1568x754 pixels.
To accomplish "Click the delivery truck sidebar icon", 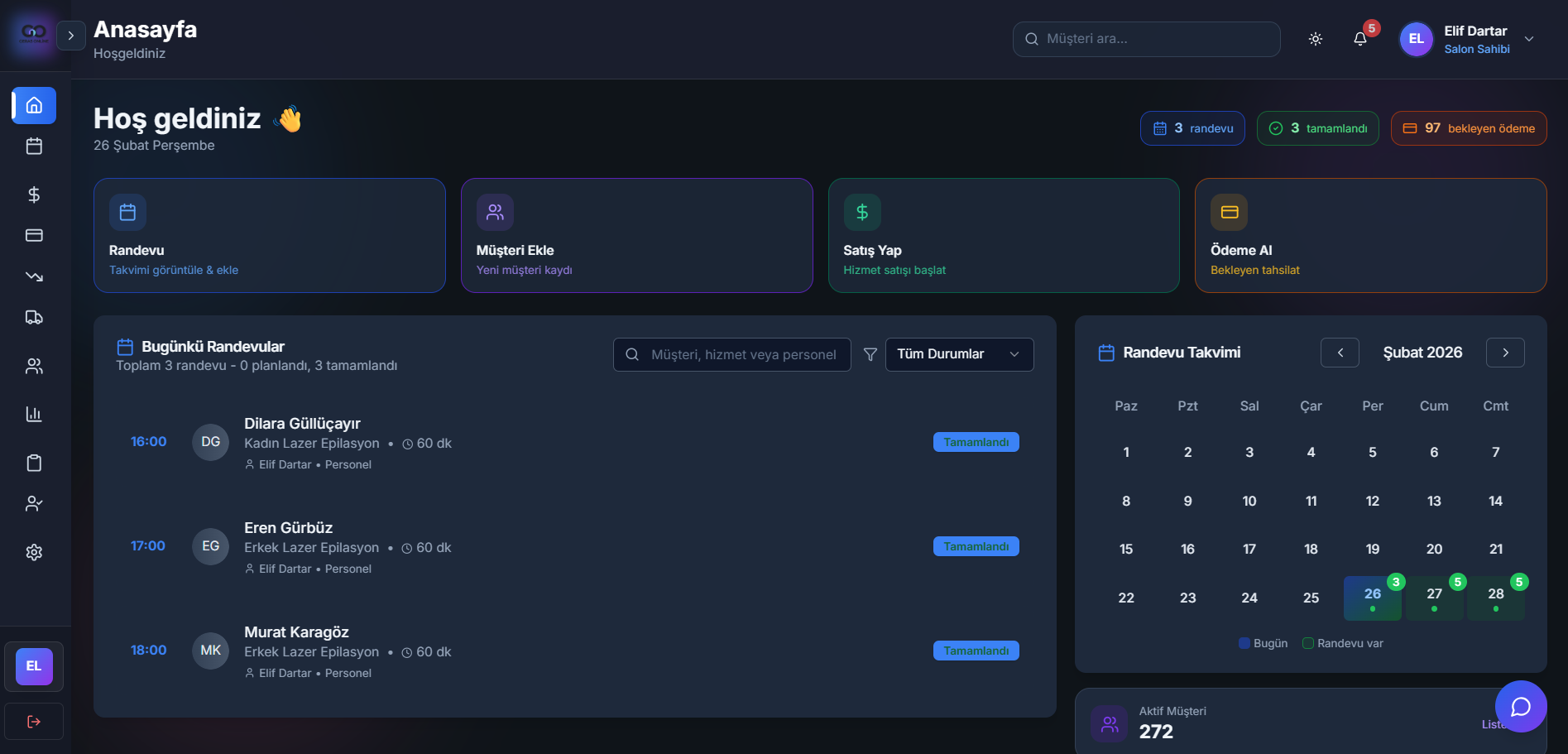I will coord(34,317).
